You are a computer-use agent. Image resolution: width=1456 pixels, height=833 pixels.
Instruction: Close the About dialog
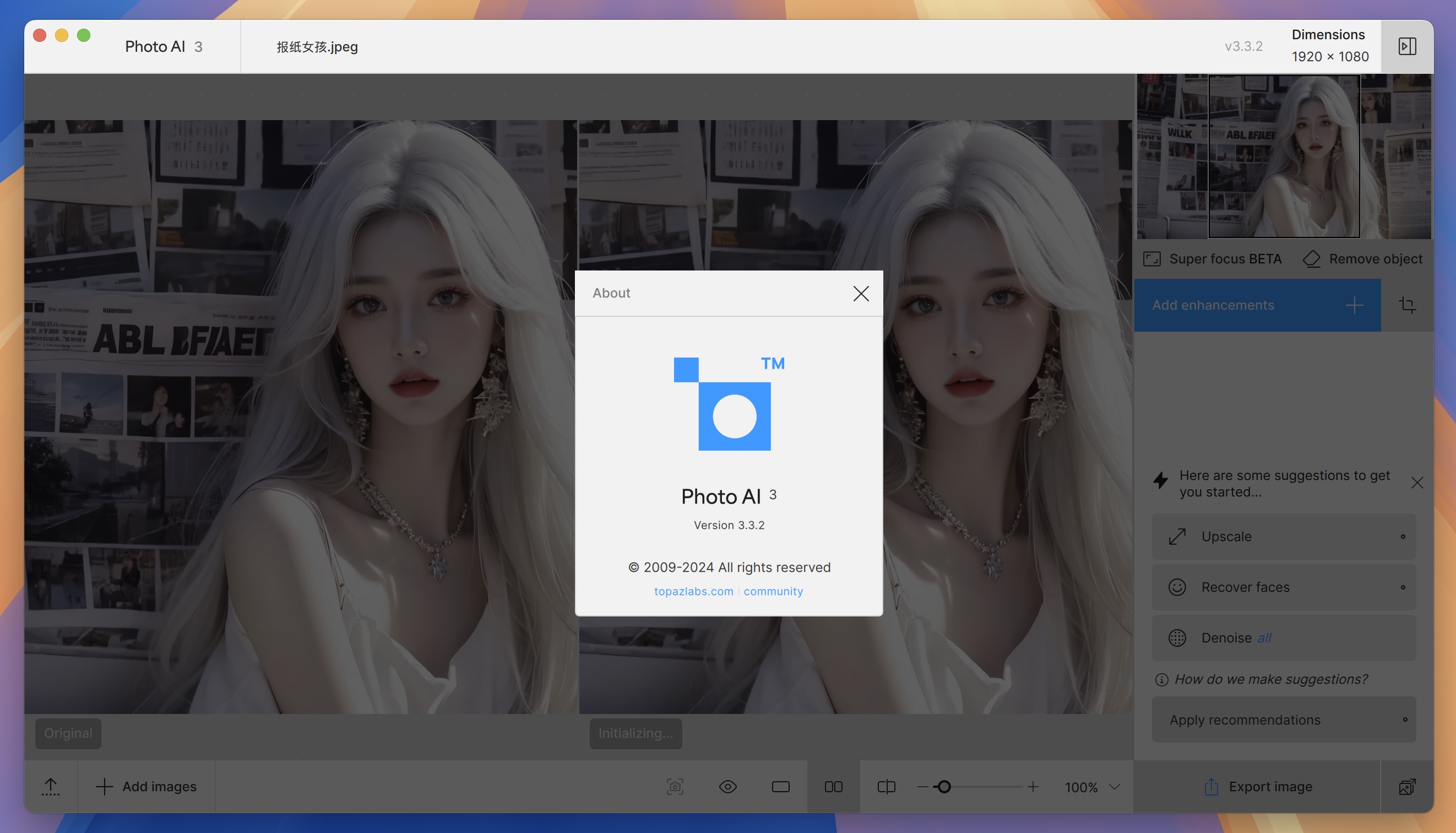click(861, 294)
